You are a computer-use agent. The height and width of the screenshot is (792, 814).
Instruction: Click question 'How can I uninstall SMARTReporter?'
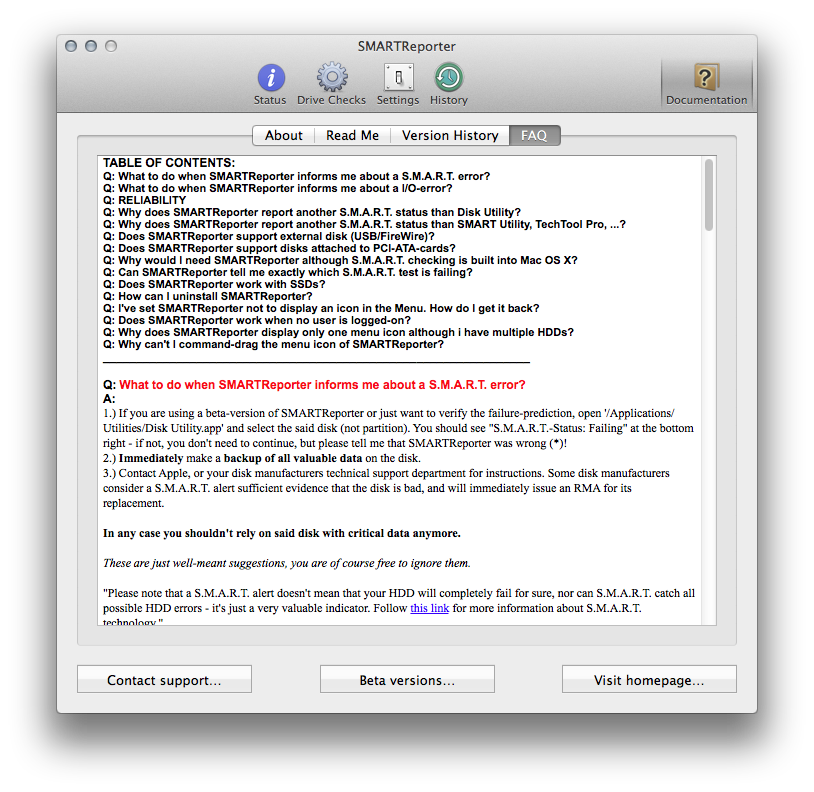[x=208, y=296]
